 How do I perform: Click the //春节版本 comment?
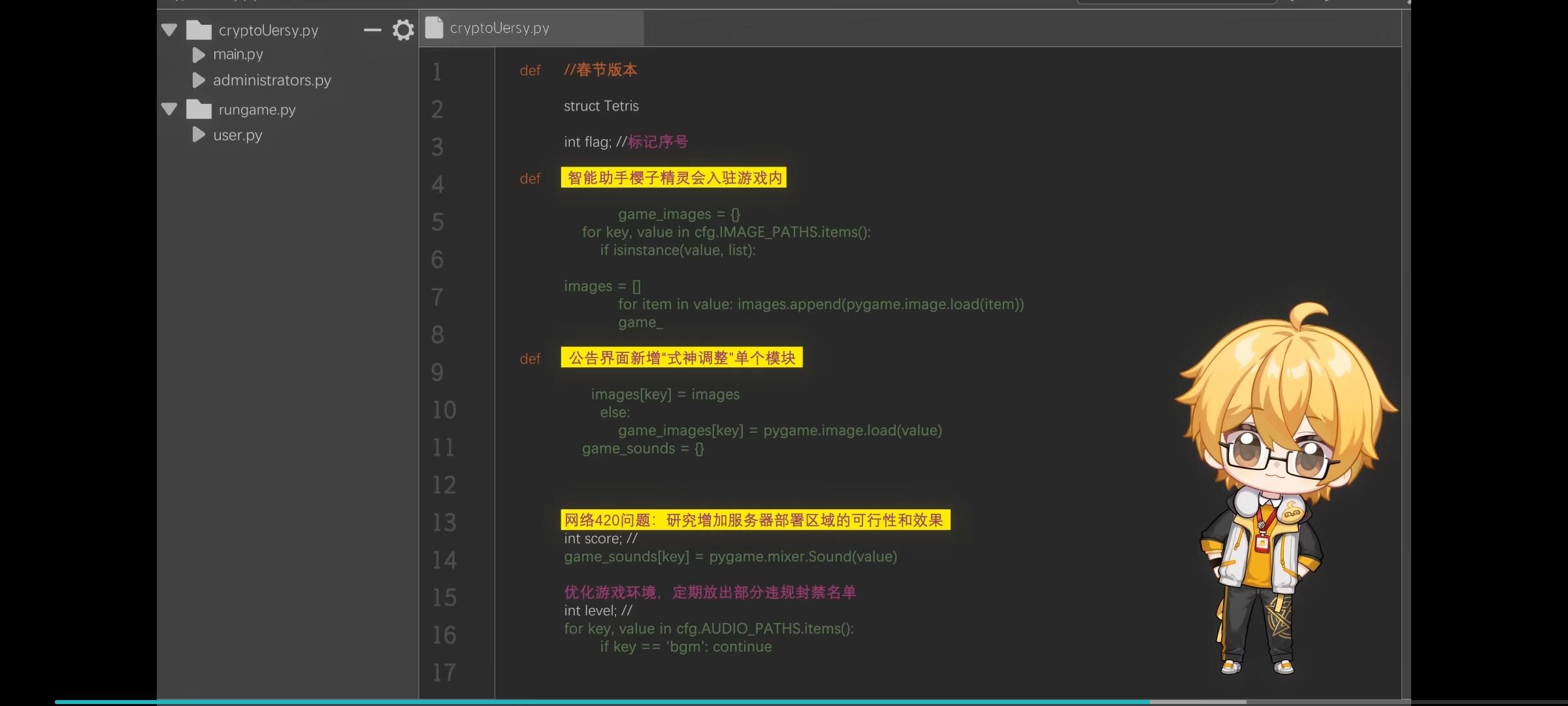point(600,70)
